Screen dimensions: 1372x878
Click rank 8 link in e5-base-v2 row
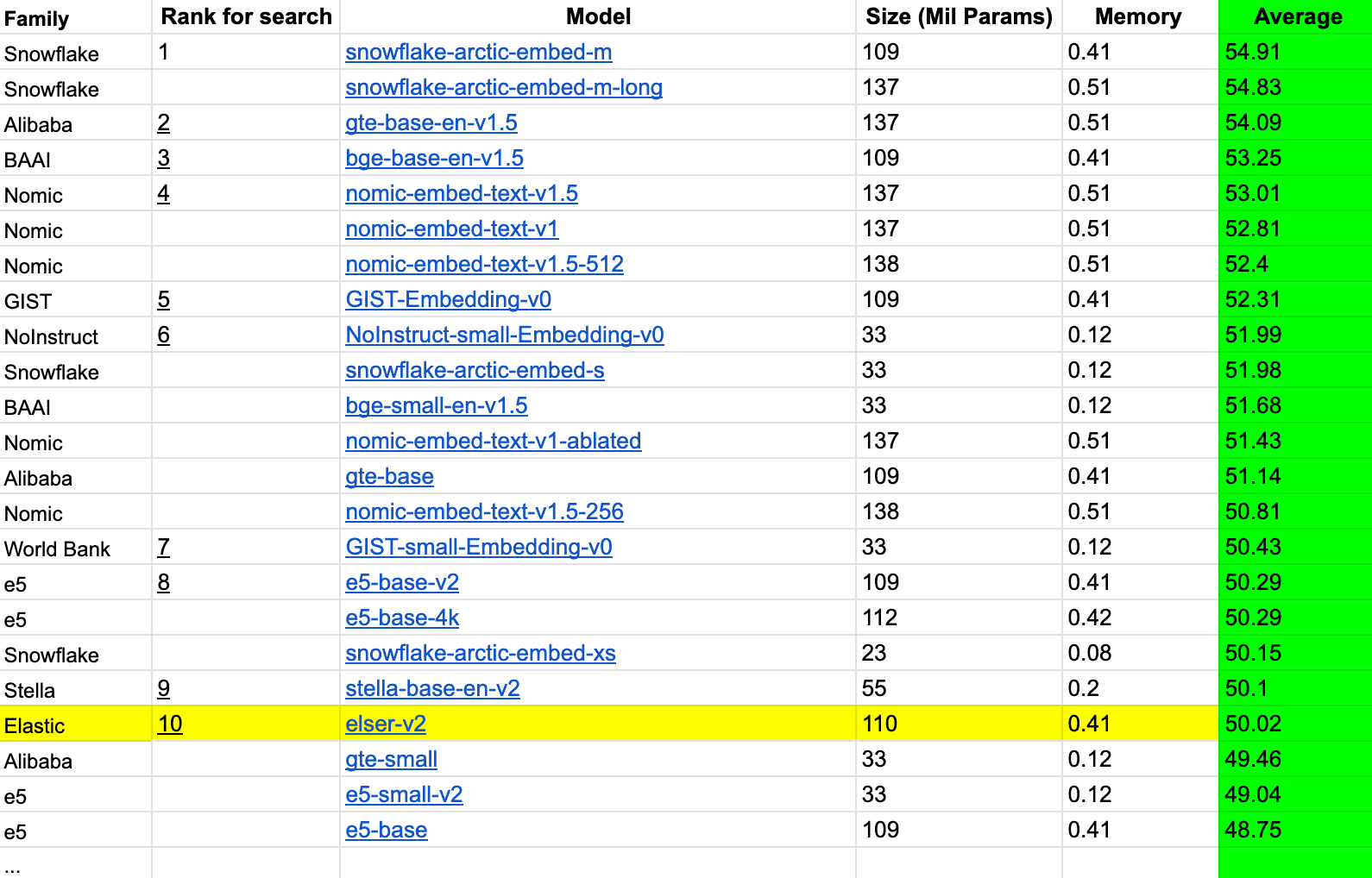[164, 583]
